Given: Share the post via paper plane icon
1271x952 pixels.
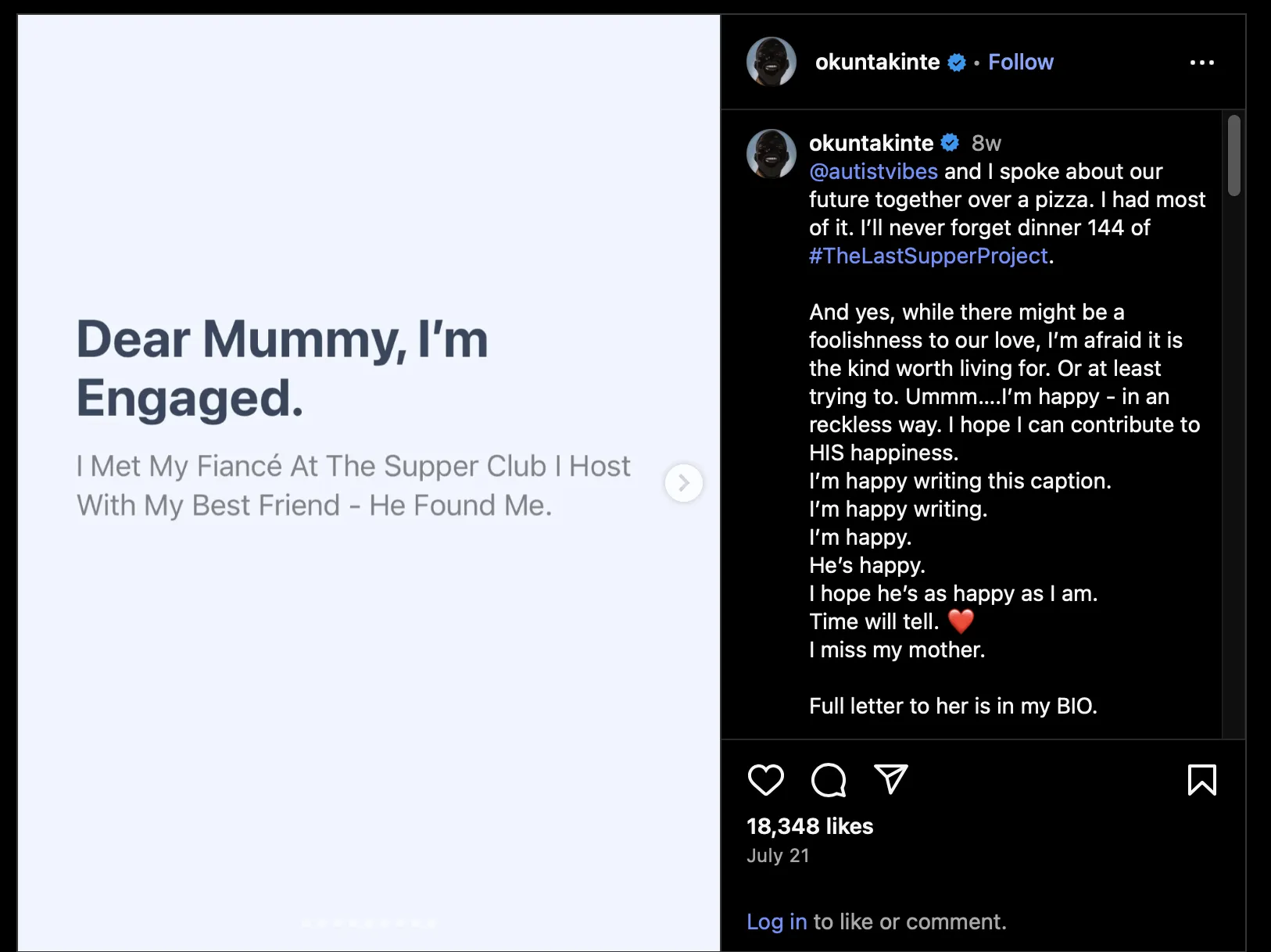Looking at the screenshot, I should [890, 778].
